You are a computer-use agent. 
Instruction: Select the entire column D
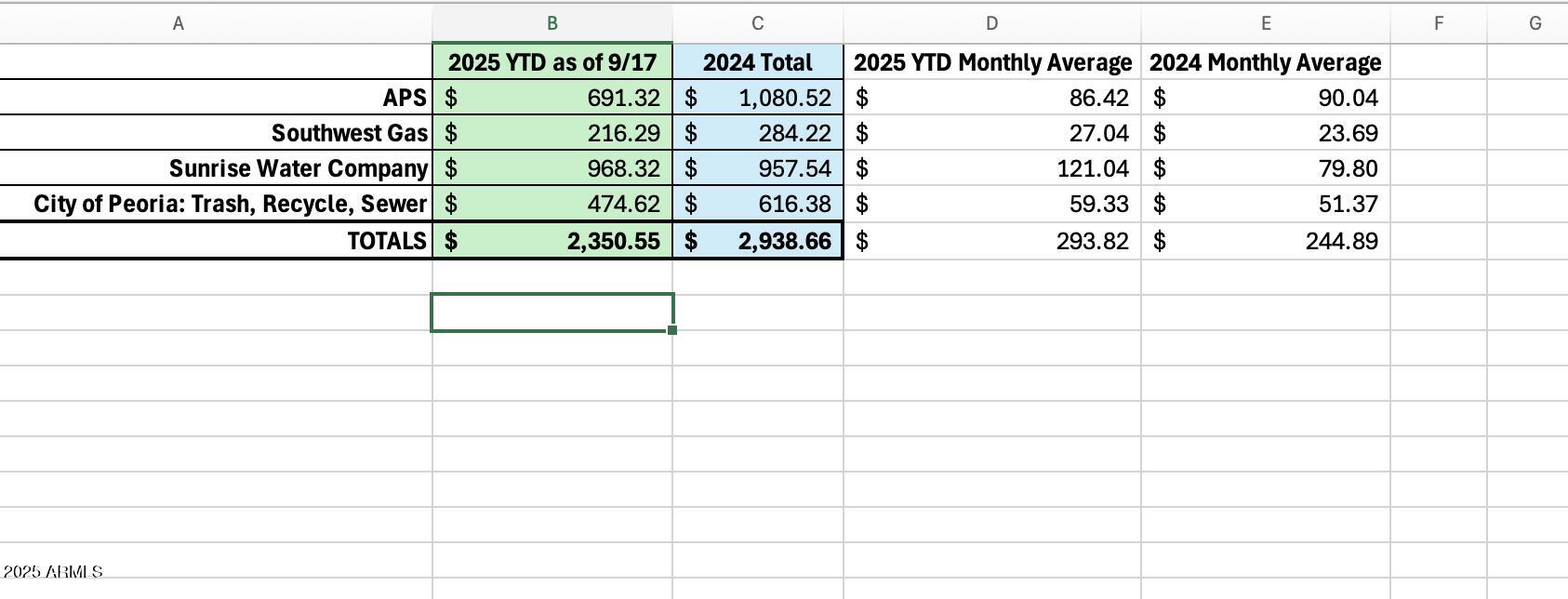coord(991,23)
